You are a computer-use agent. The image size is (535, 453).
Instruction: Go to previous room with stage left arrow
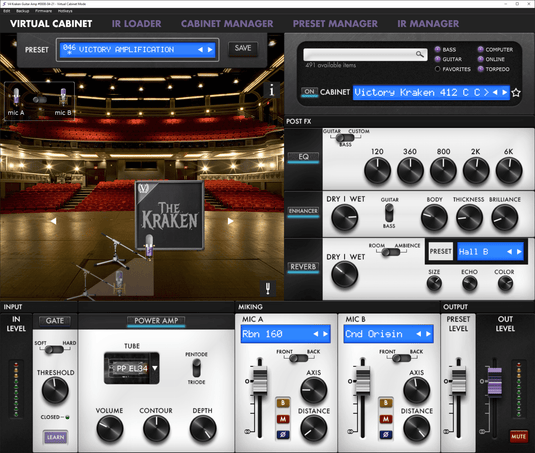(54, 221)
